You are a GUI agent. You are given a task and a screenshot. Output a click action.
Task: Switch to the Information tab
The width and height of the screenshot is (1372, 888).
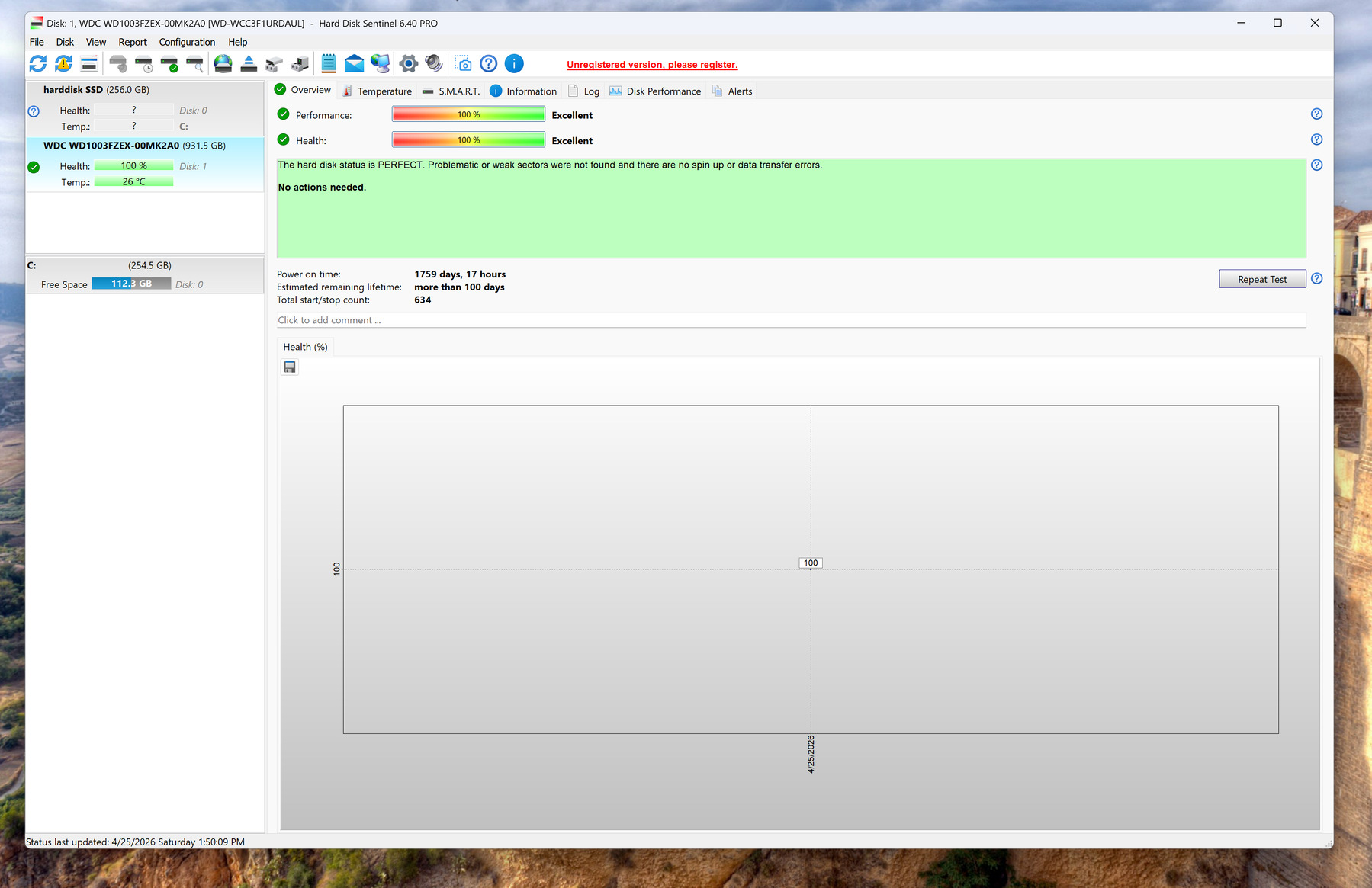[523, 91]
